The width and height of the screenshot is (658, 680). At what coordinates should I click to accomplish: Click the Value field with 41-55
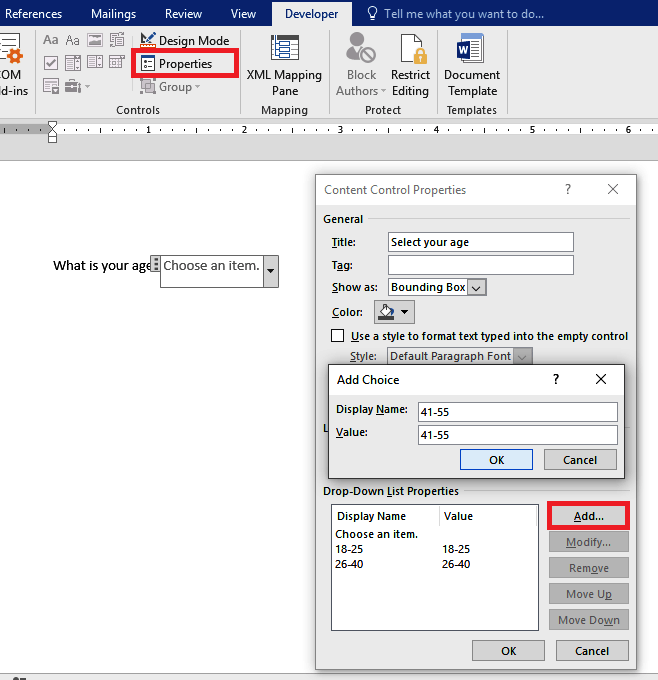[x=517, y=435]
